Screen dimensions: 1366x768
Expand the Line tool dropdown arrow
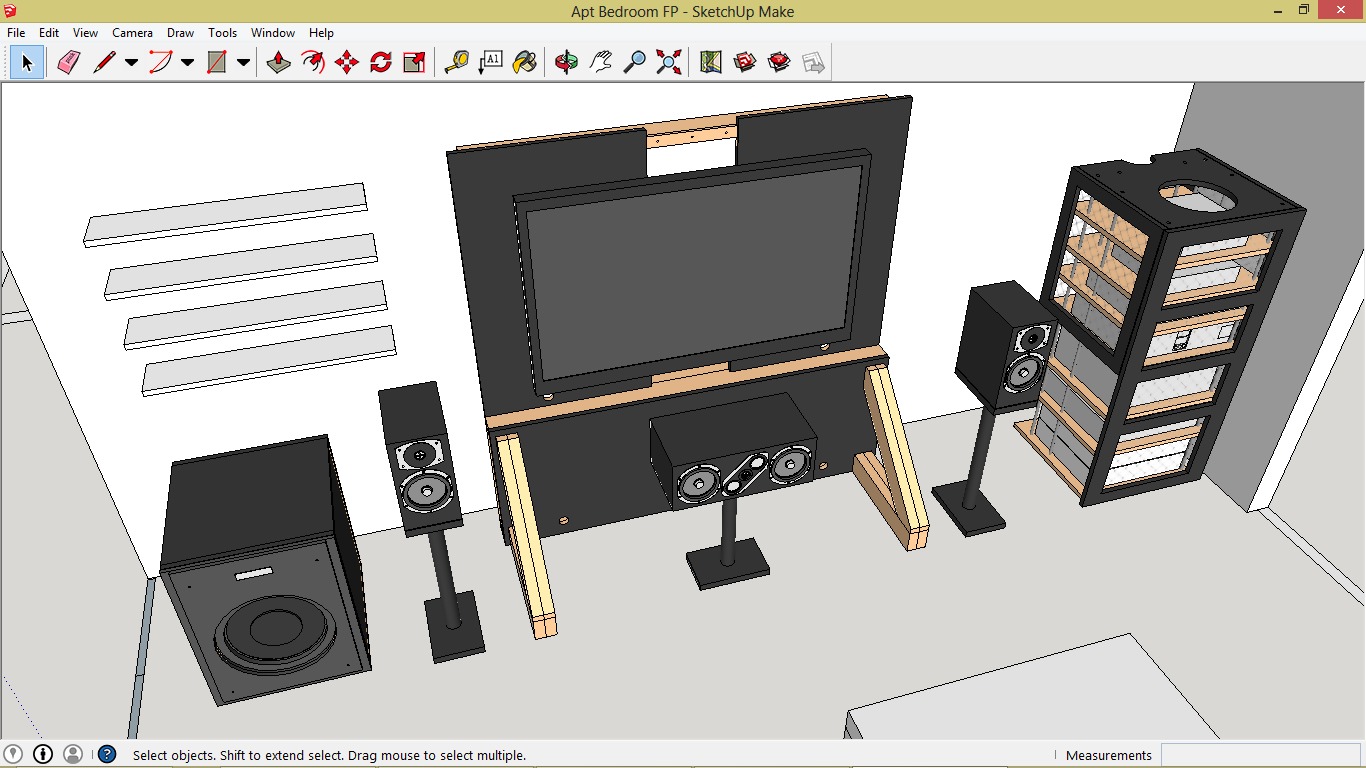coord(131,63)
